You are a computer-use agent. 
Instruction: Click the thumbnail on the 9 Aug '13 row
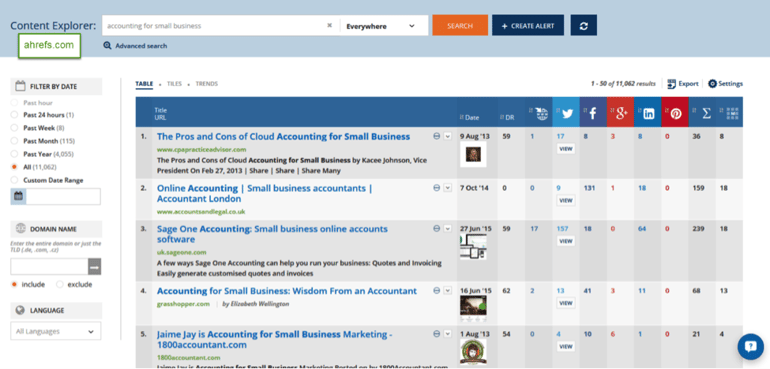pyautogui.click(x=473, y=154)
